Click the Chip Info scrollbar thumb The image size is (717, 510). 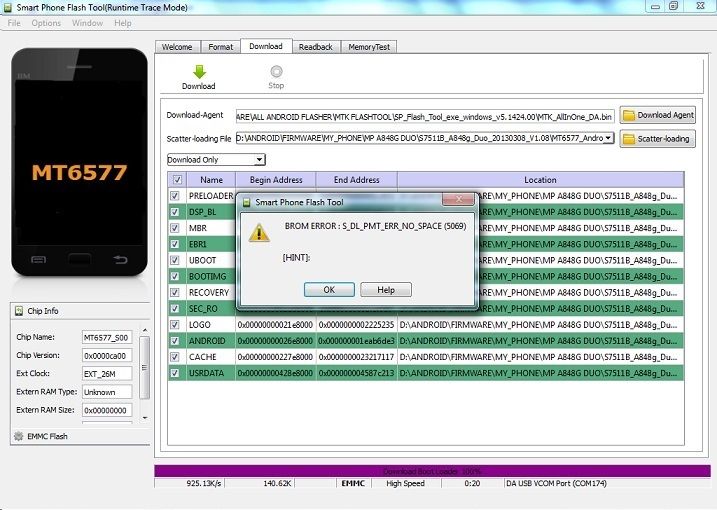click(144, 368)
